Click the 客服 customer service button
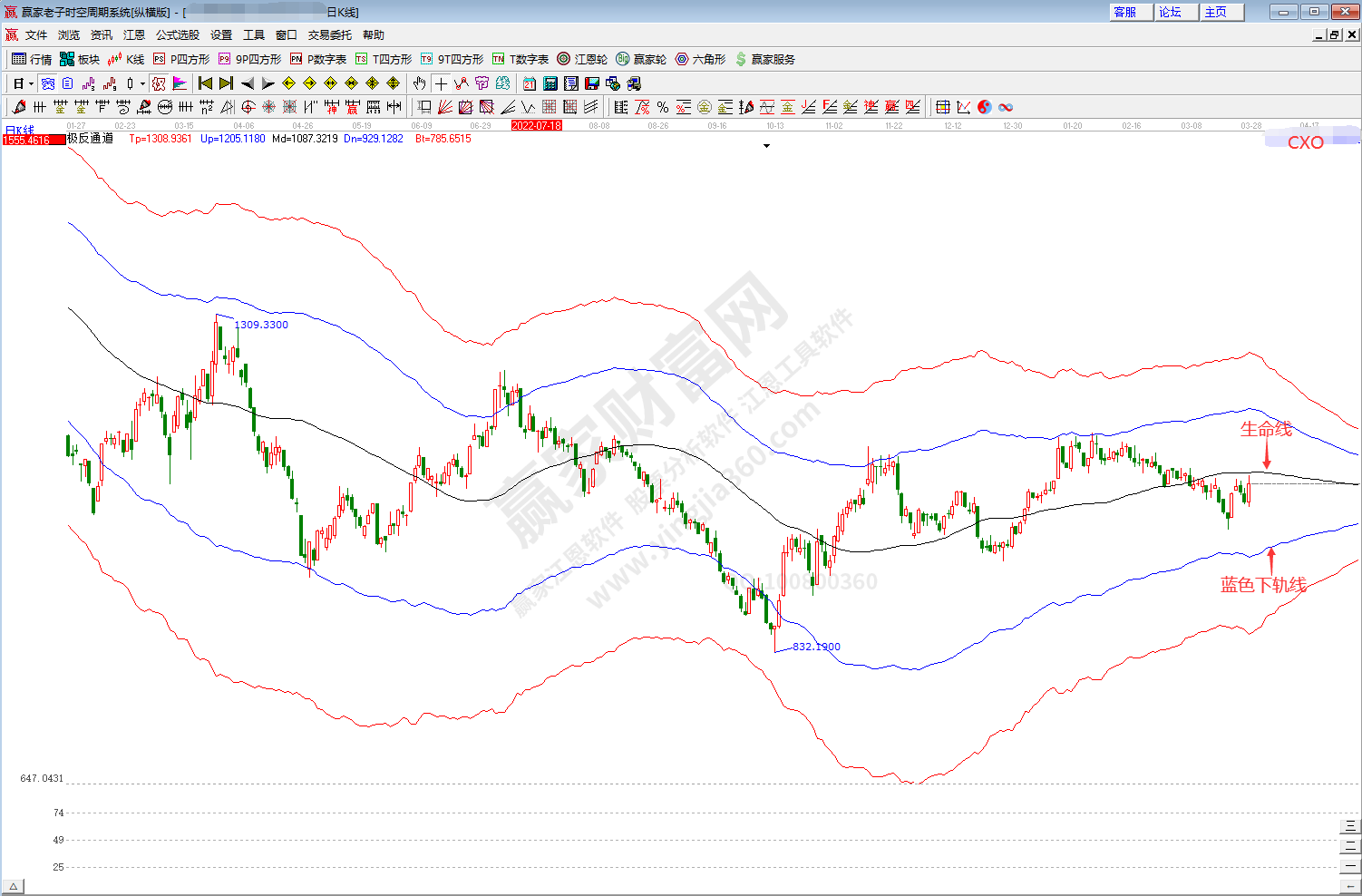 [x=1125, y=12]
